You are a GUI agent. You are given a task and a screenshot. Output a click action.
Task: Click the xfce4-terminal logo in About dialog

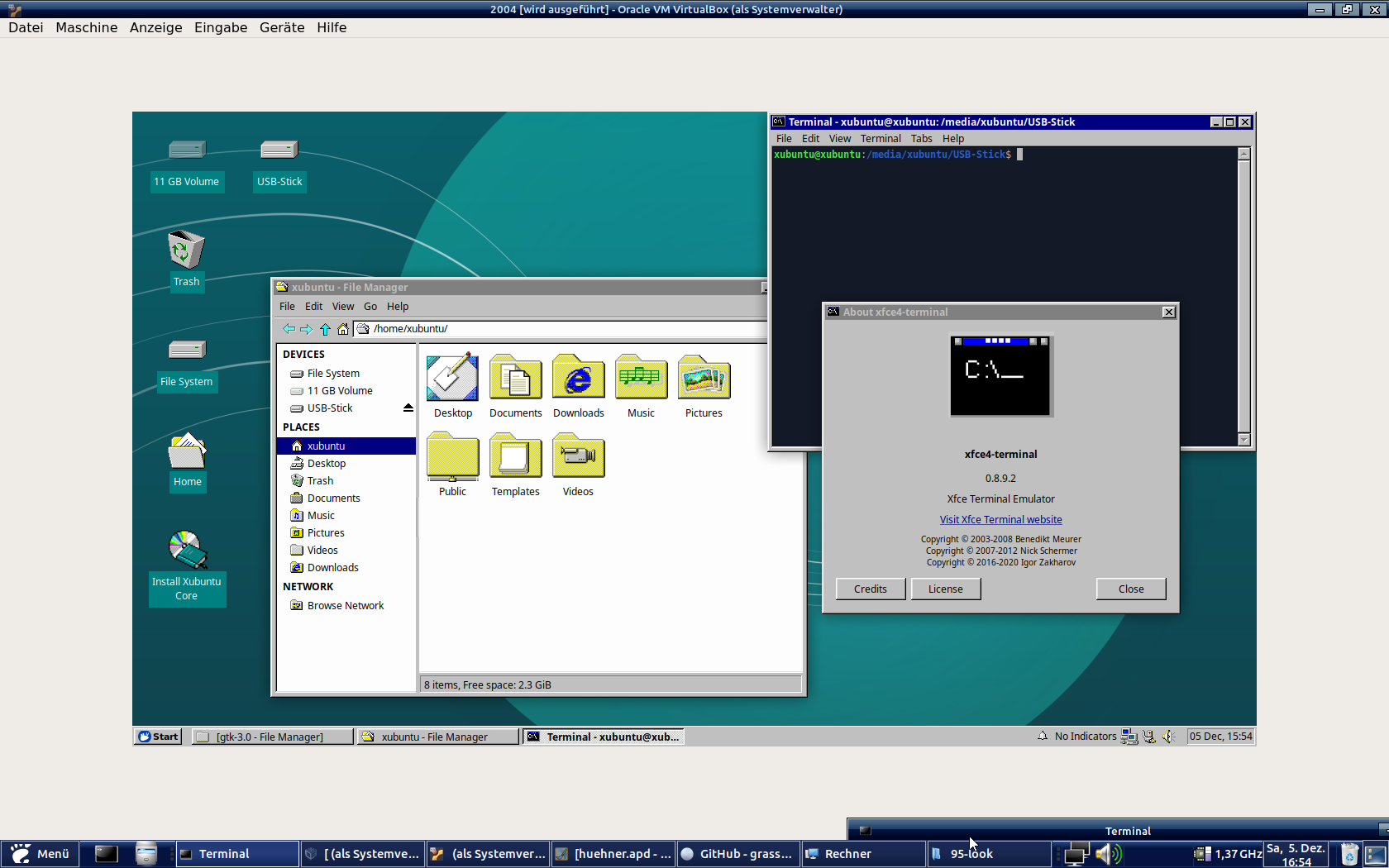(x=1000, y=375)
